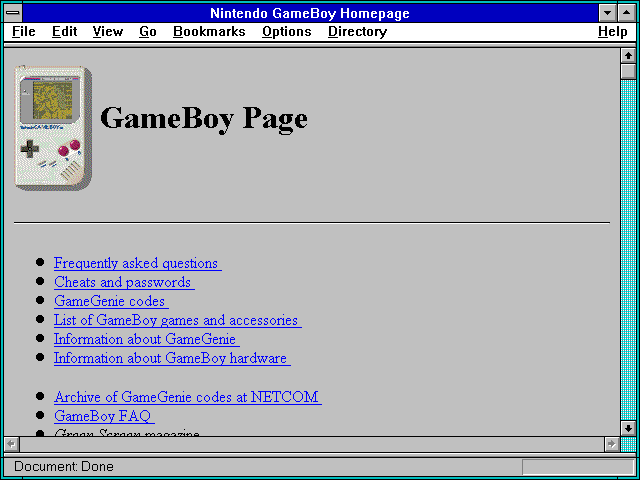Open the Cheats and passwords link
This screenshot has height=480, width=640.
tap(124, 282)
